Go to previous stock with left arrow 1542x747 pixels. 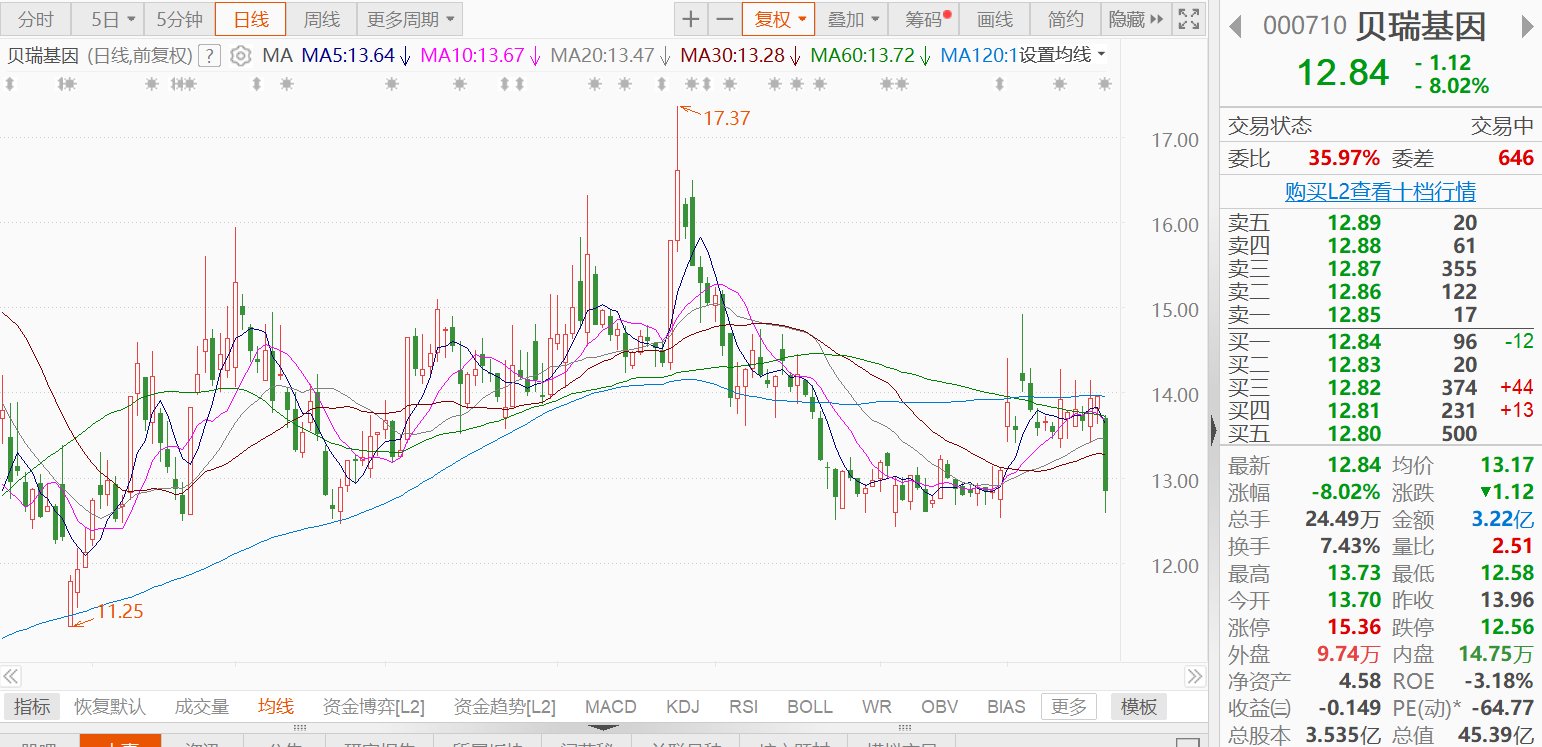(1236, 26)
